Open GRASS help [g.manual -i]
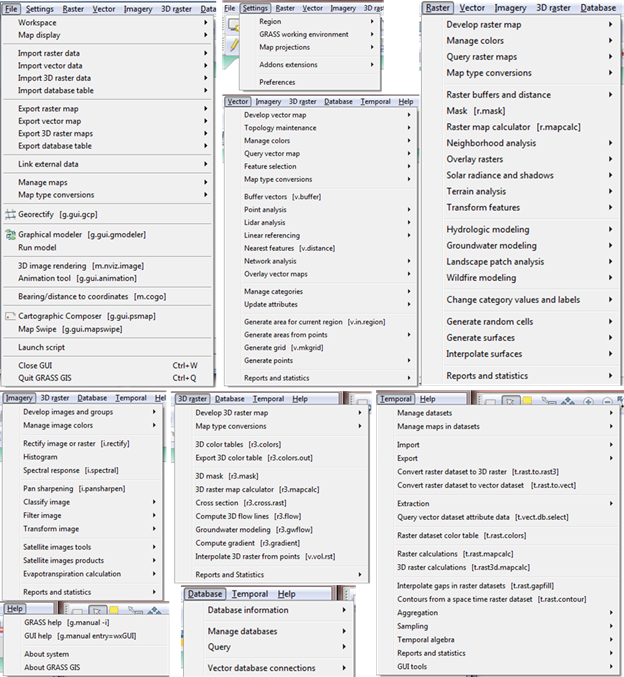The height and width of the screenshot is (677, 624). pyautogui.click(x=65, y=622)
